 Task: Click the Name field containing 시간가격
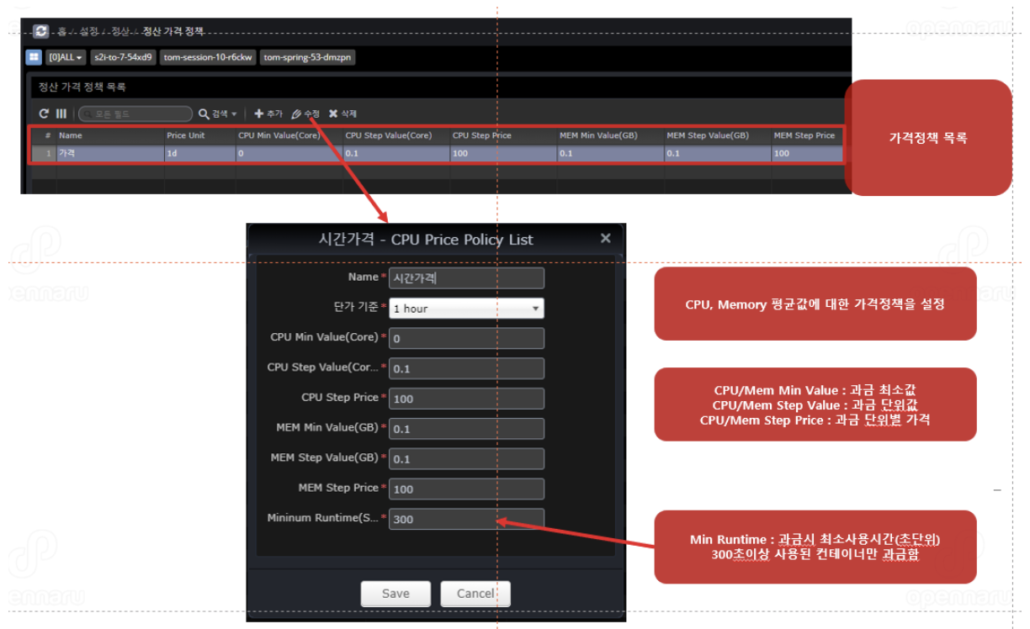[466, 278]
